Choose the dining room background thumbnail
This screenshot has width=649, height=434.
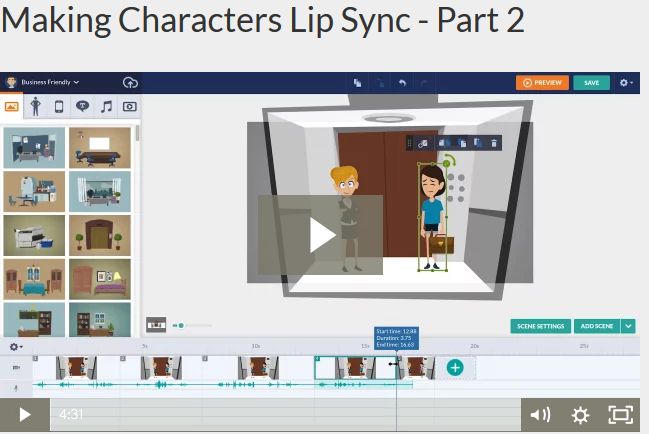click(34, 279)
